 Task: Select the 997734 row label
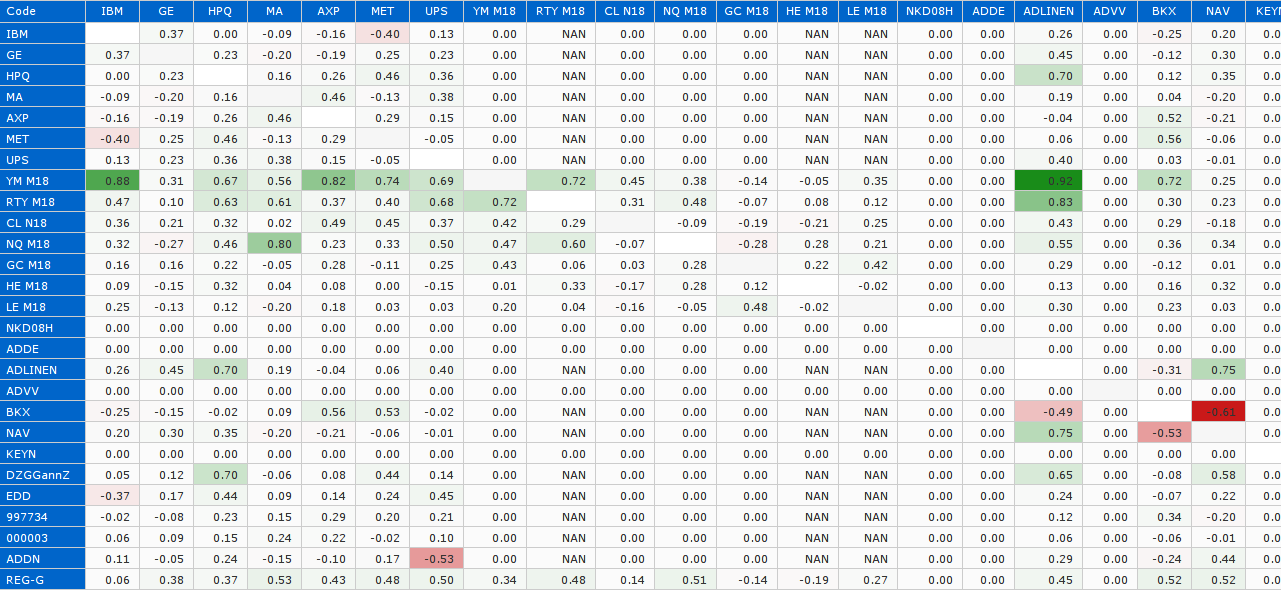click(x=43, y=517)
